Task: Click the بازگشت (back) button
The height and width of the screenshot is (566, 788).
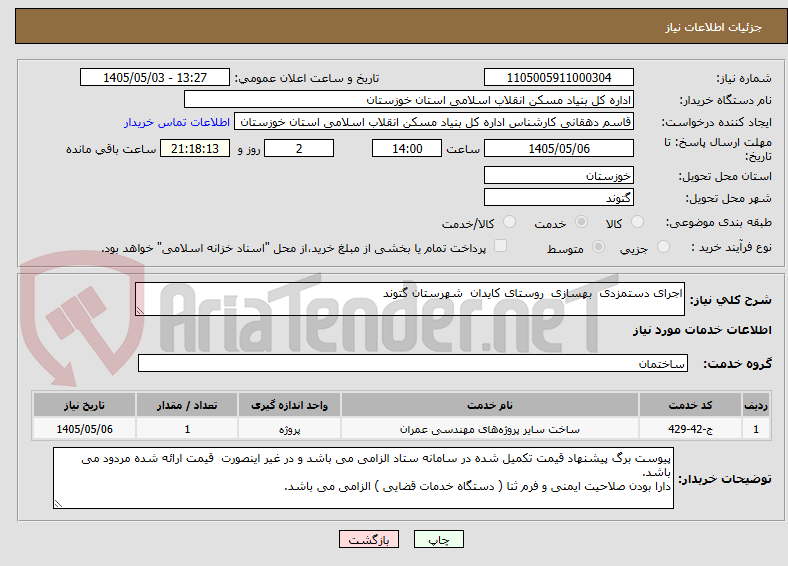Action: (x=369, y=539)
